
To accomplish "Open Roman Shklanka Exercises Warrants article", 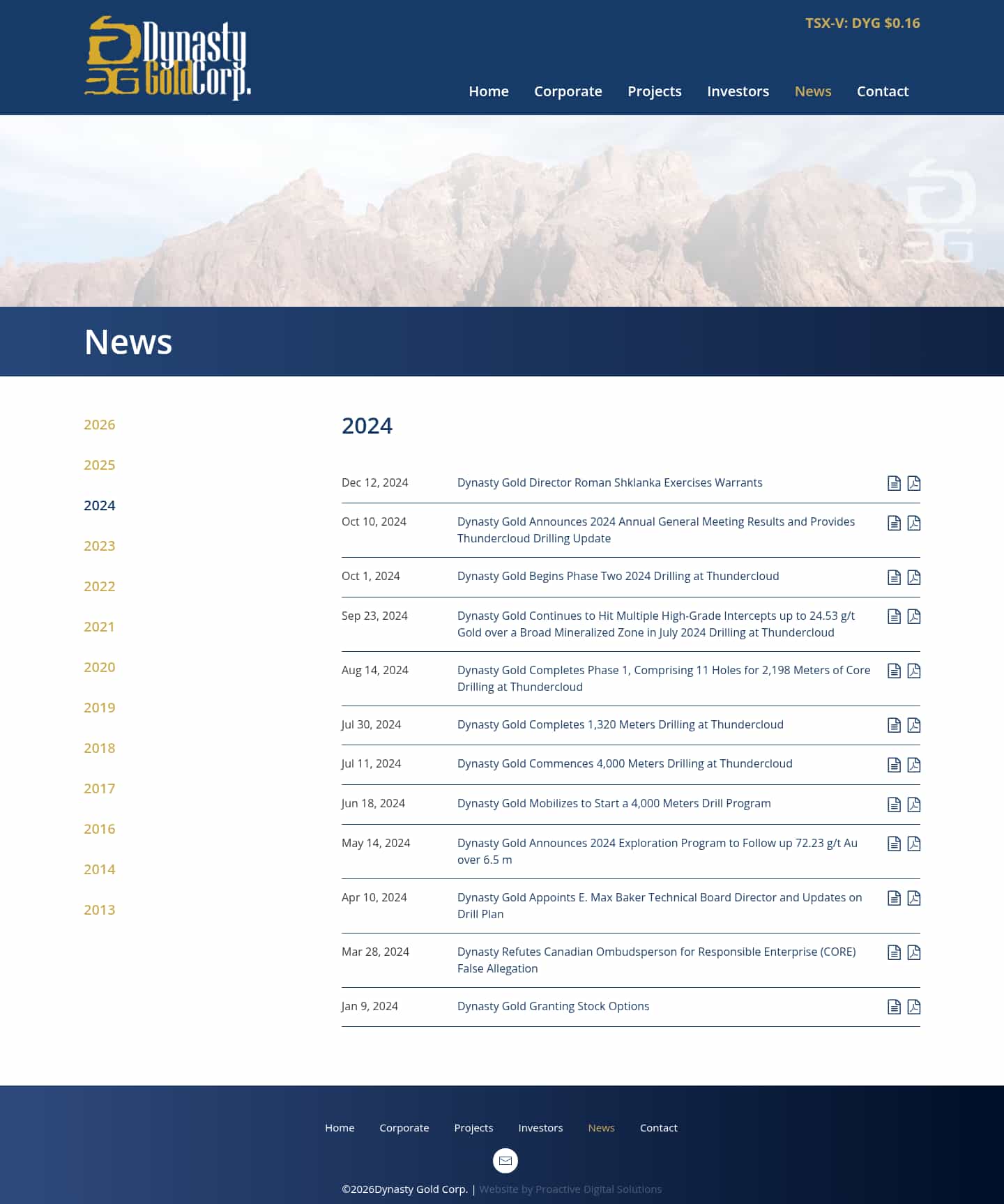I will tap(610, 482).
